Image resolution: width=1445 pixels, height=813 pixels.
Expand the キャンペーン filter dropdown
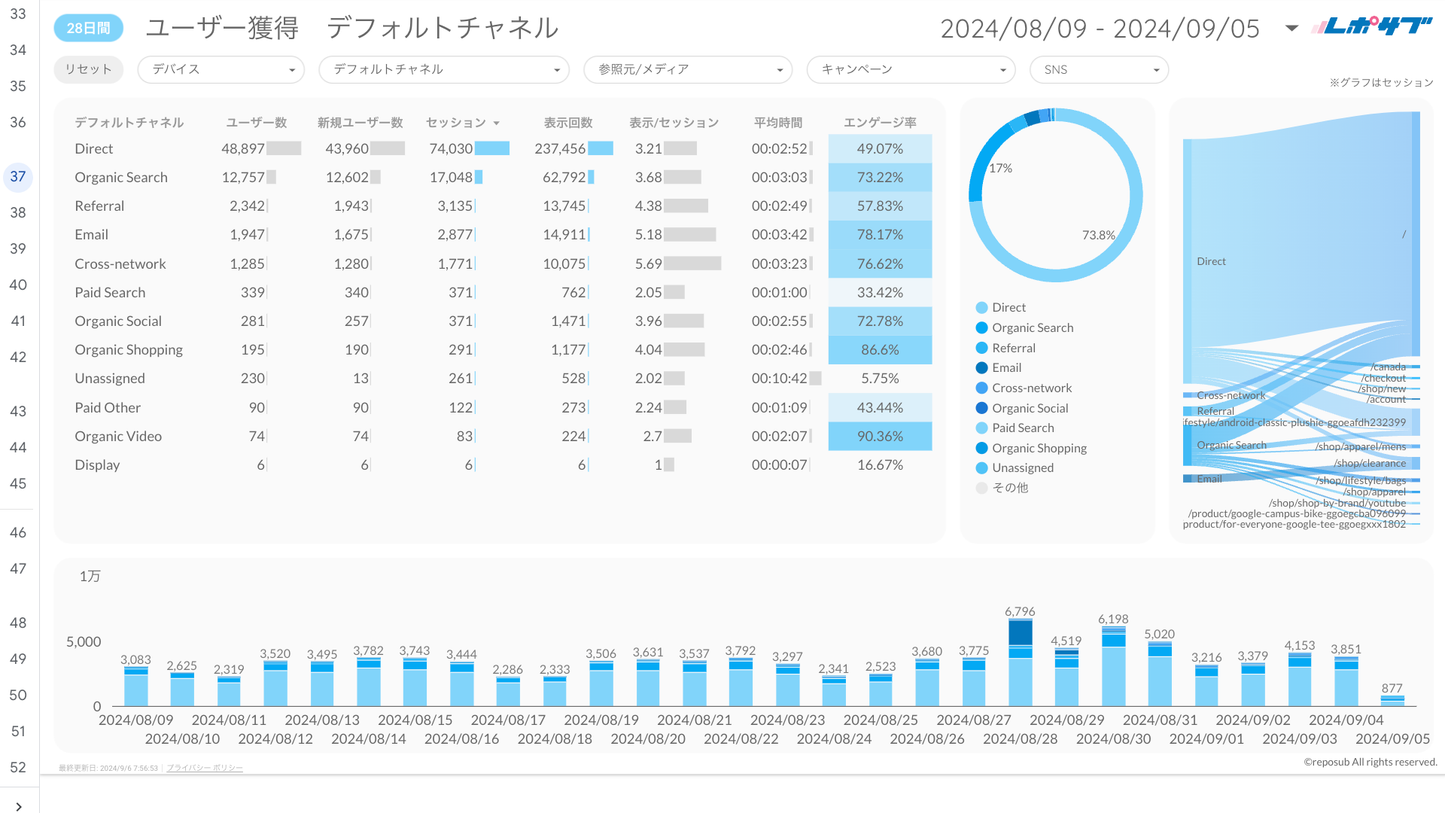[910, 70]
